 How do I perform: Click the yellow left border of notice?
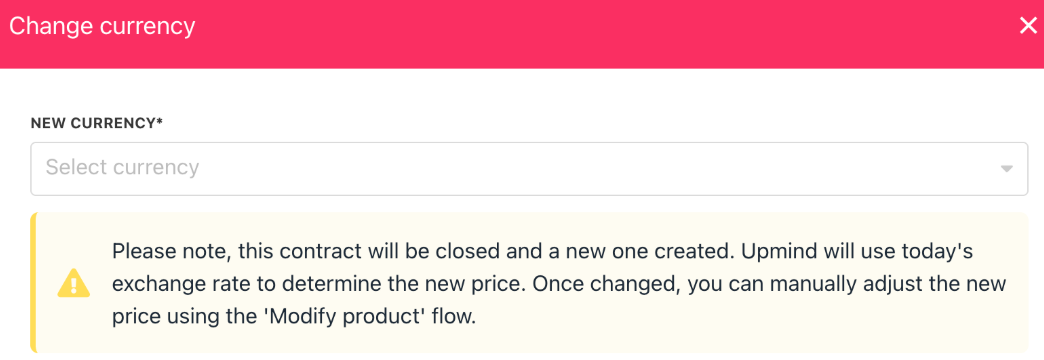[x=33, y=282]
